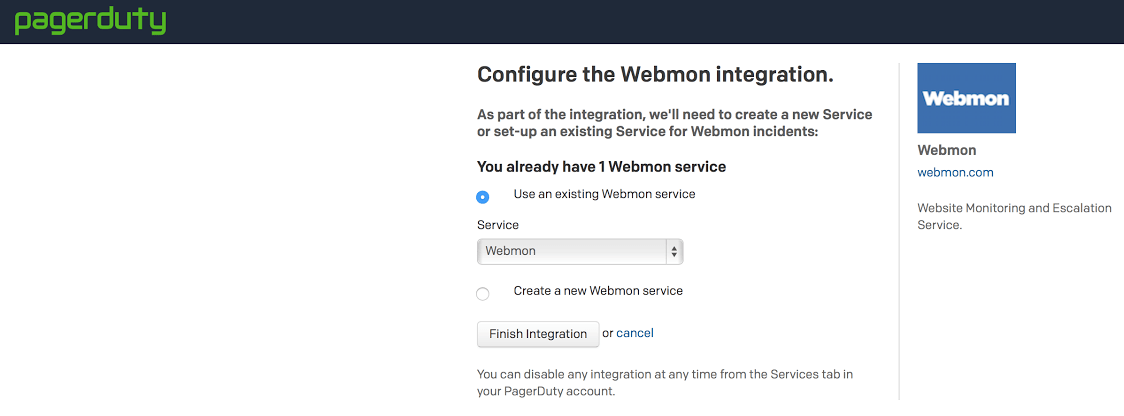1124x416 pixels.
Task: Click the 'Use an existing Webmon service' label
Action: tap(604, 194)
